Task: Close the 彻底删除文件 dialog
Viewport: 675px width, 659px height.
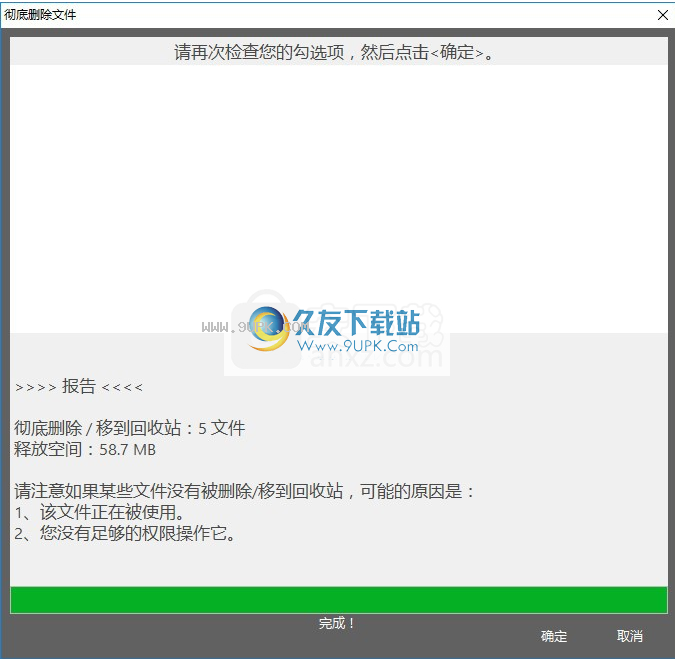Action: [663, 15]
